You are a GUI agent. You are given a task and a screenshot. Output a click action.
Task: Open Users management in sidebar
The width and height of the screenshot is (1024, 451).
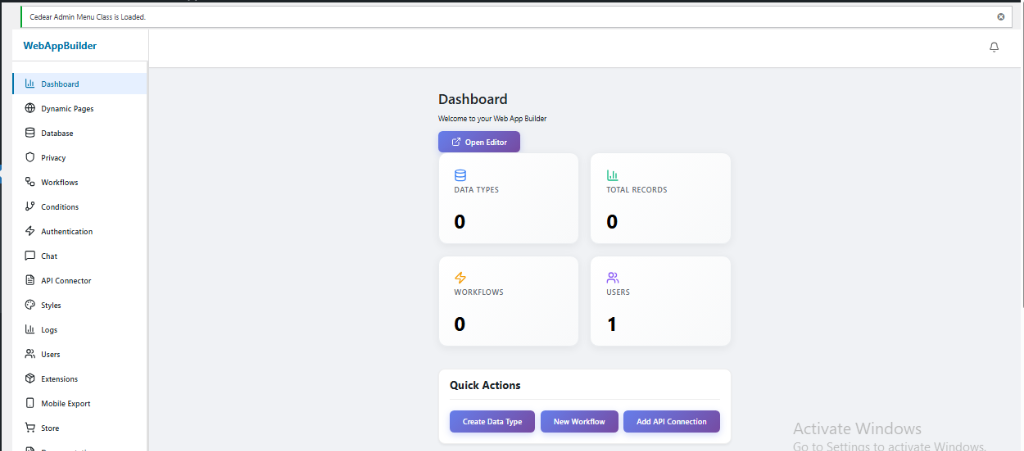79,354
